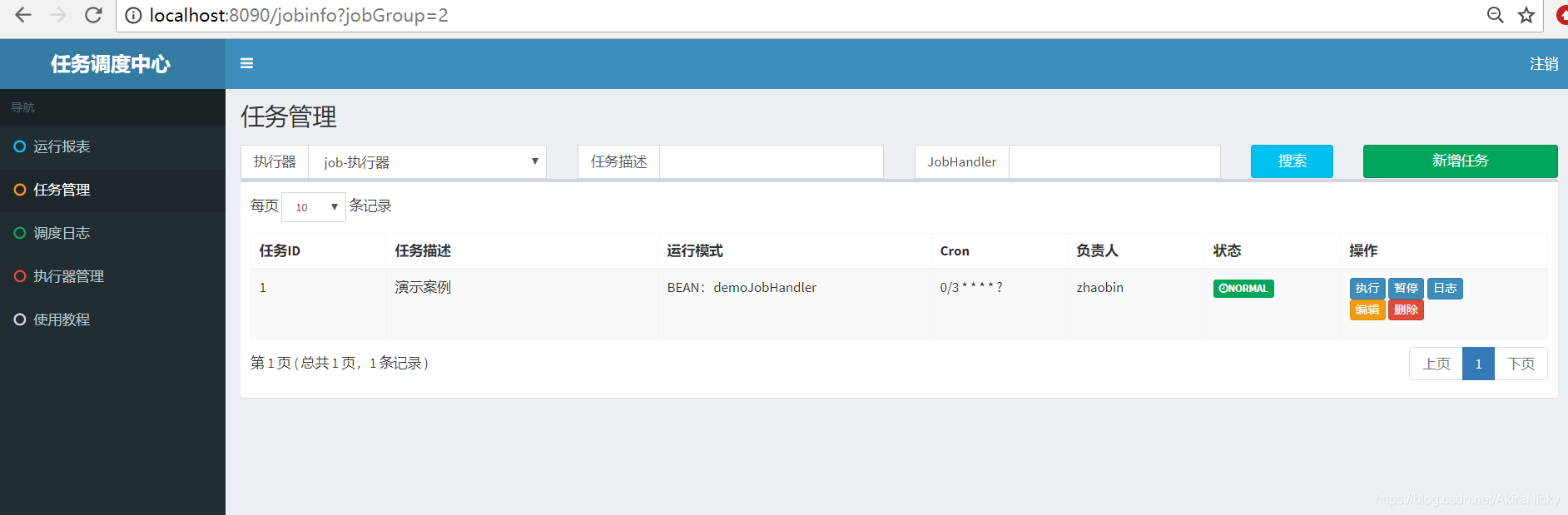Click the orange circle icon beside 任务管理
1568x515 pixels.
point(20,190)
